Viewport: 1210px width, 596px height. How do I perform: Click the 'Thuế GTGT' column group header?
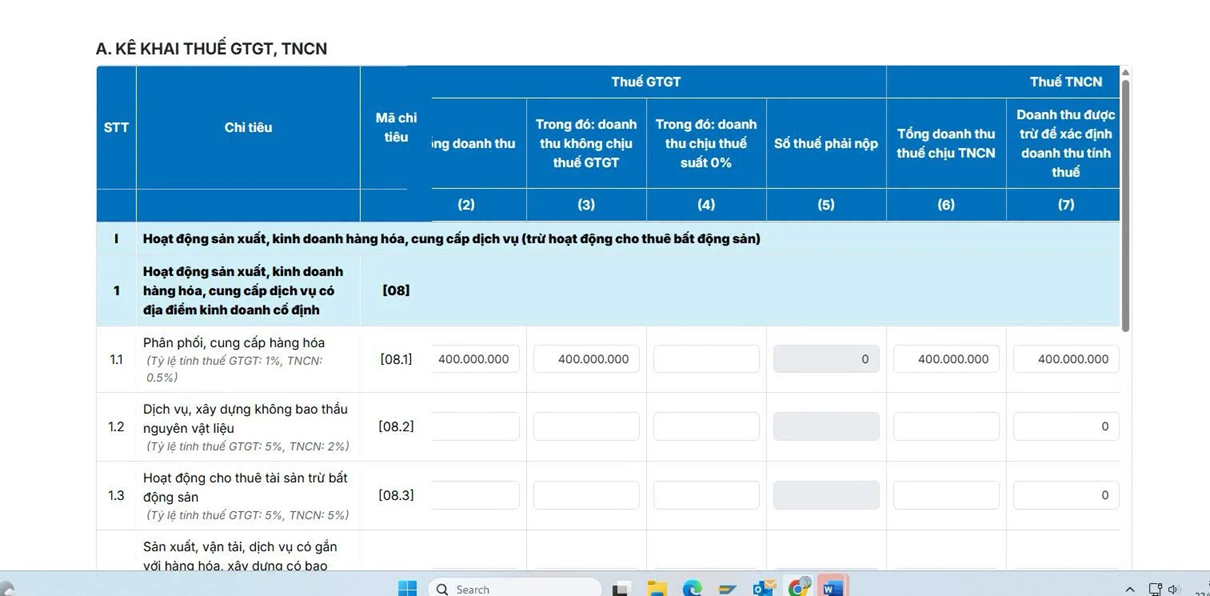click(646, 82)
